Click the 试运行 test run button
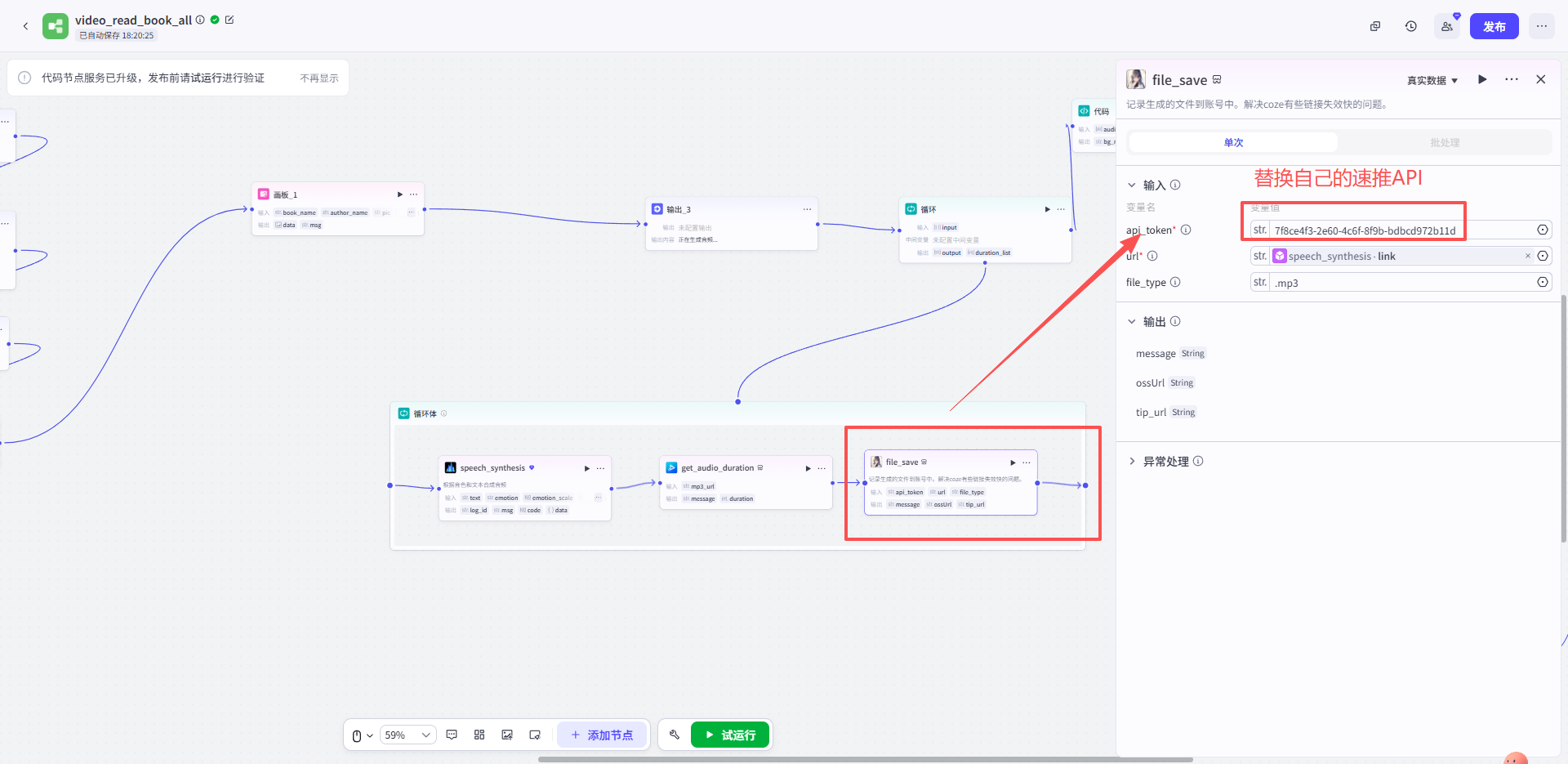The image size is (1568, 764). pos(730,735)
